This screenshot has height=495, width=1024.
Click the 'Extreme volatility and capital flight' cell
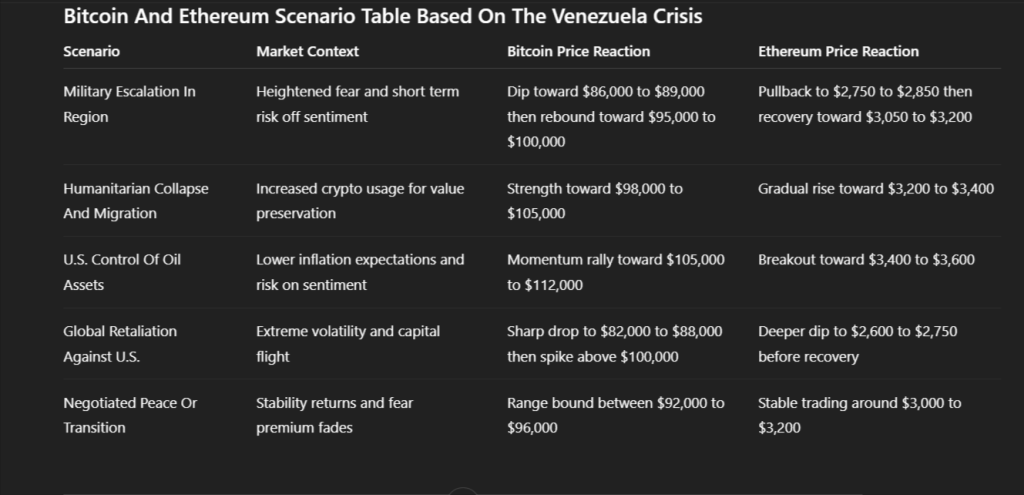[347, 343]
